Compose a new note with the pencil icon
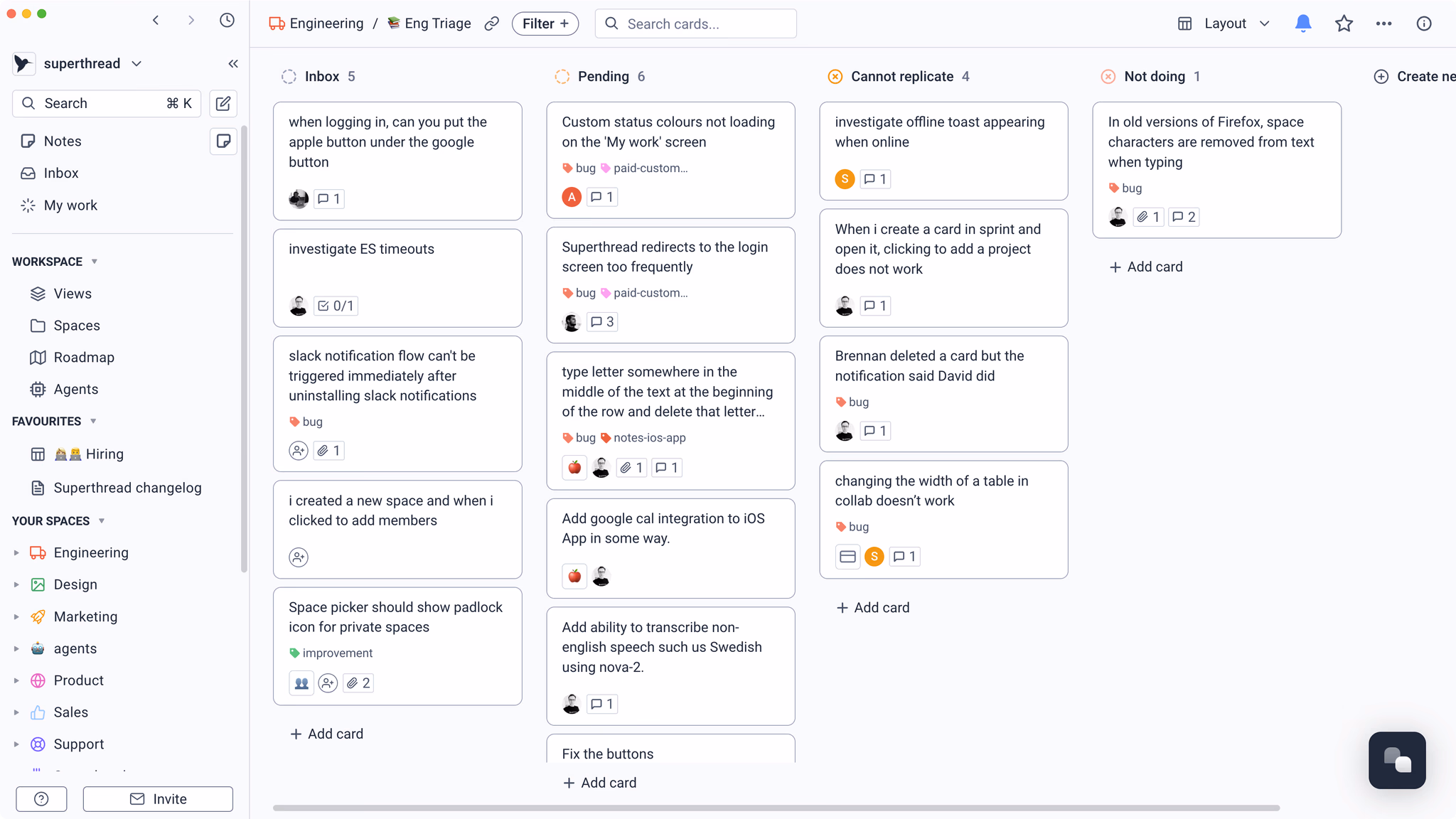The height and width of the screenshot is (819, 1456). 223,103
